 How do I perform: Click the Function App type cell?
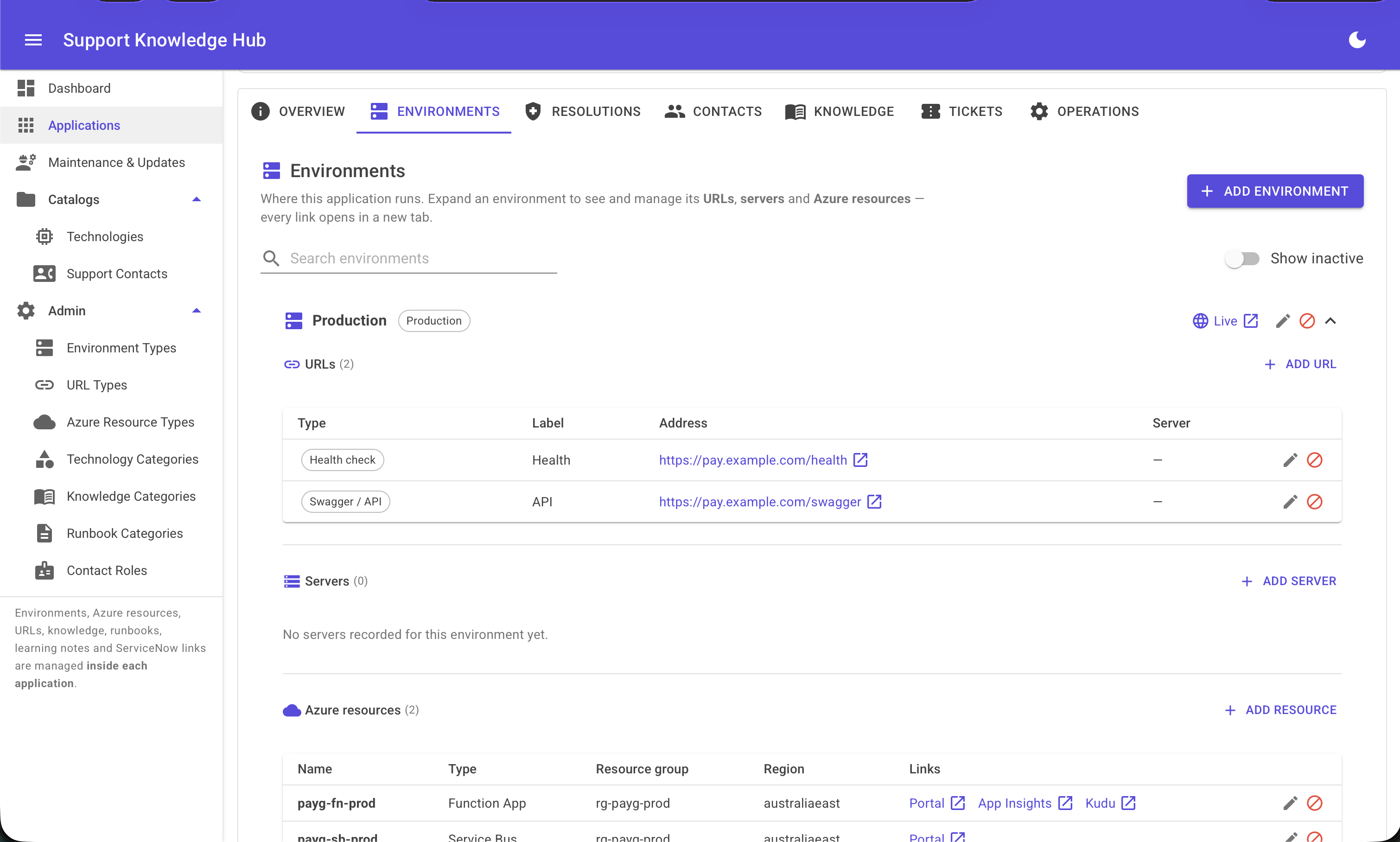click(487, 803)
